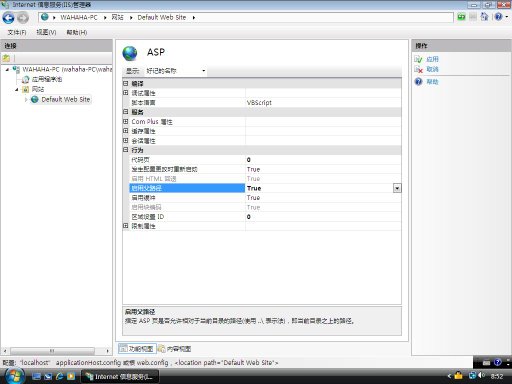The width and height of the screenshot is (512, 384).
Task: Click the globe icon in the address bar
Action: [45, 17]
